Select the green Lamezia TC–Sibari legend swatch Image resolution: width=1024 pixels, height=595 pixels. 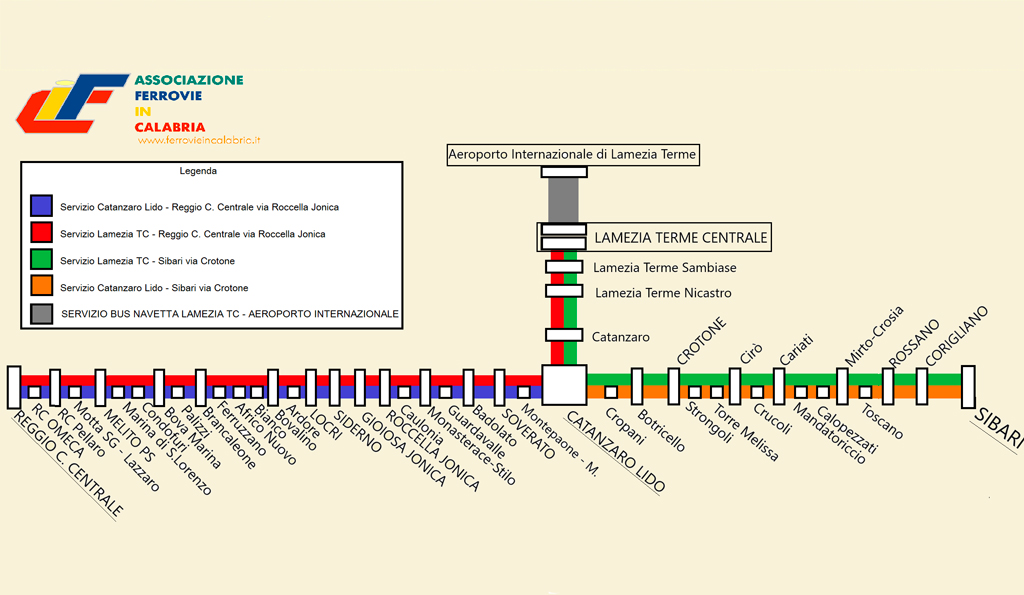tap(42, 259)
